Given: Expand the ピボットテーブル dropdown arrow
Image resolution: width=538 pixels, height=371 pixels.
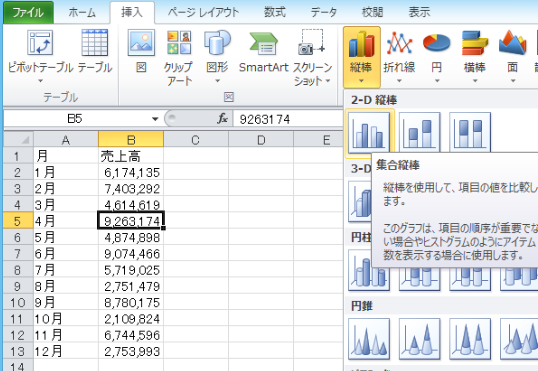Looking at the screenshot, I should (x=40, y=81).
